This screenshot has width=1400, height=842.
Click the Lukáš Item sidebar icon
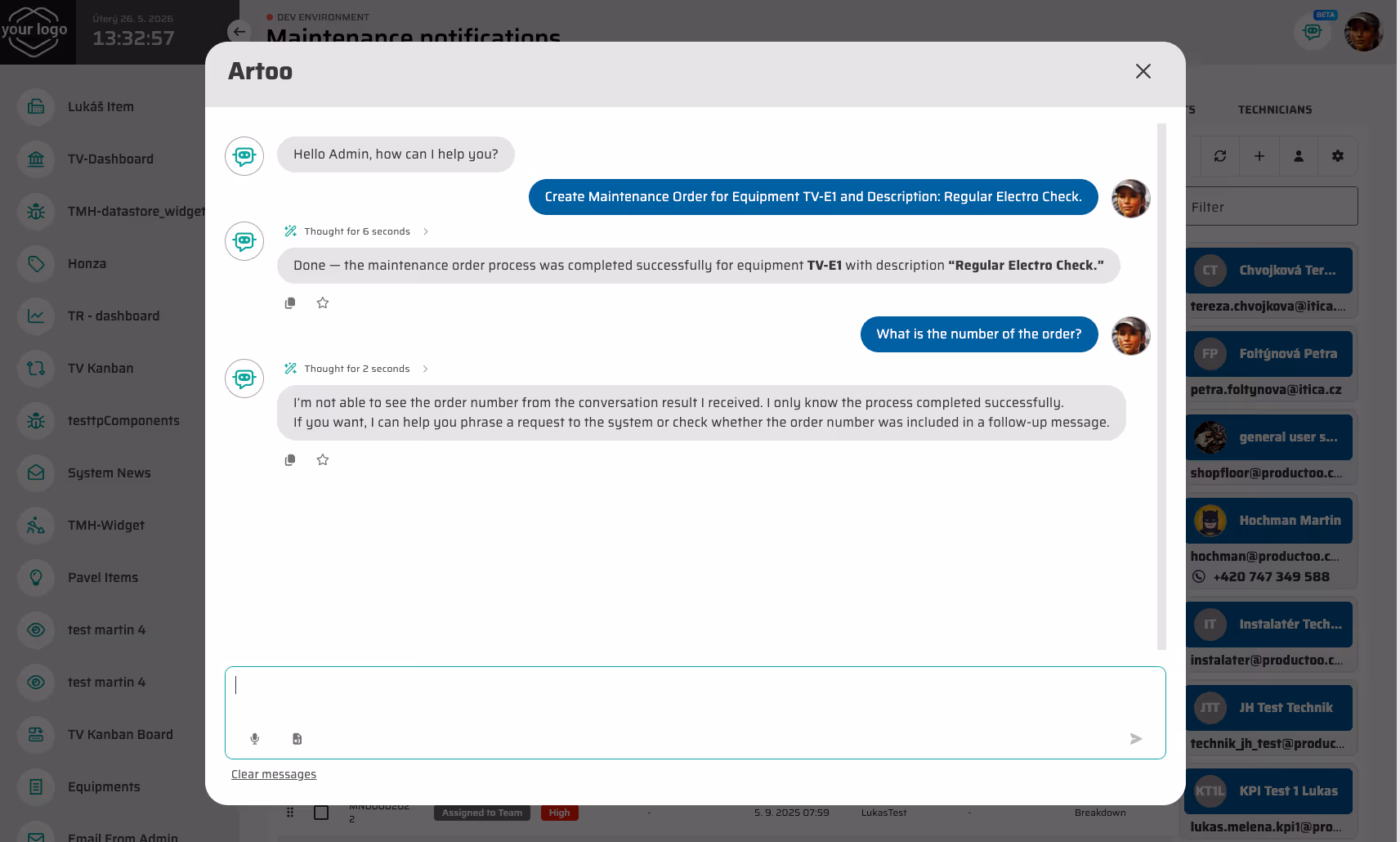[36, 106]
